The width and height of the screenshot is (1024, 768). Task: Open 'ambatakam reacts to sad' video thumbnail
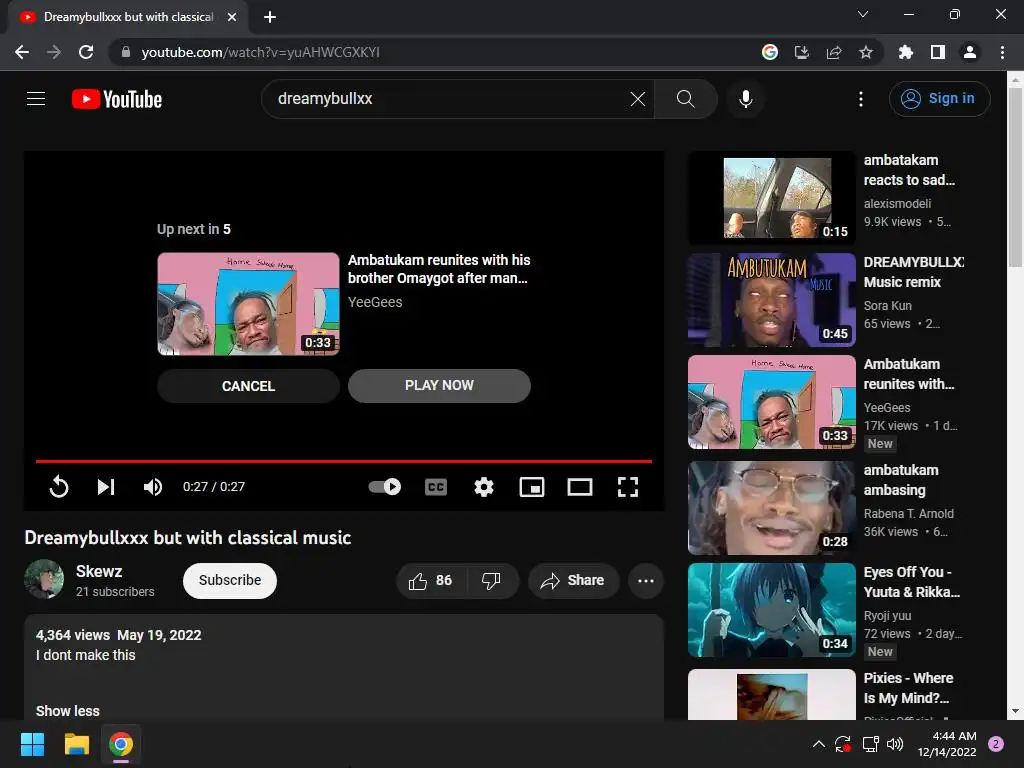coord(772,198)
